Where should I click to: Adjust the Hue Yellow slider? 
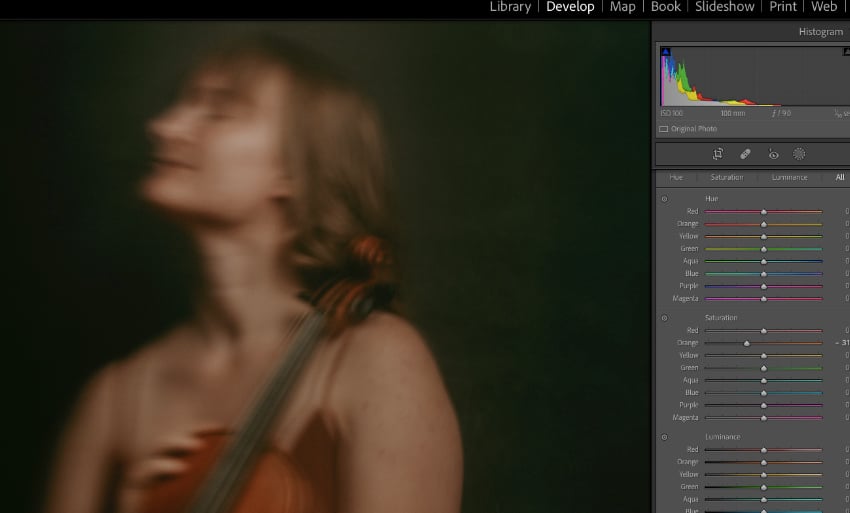click(x=763, y=236)
